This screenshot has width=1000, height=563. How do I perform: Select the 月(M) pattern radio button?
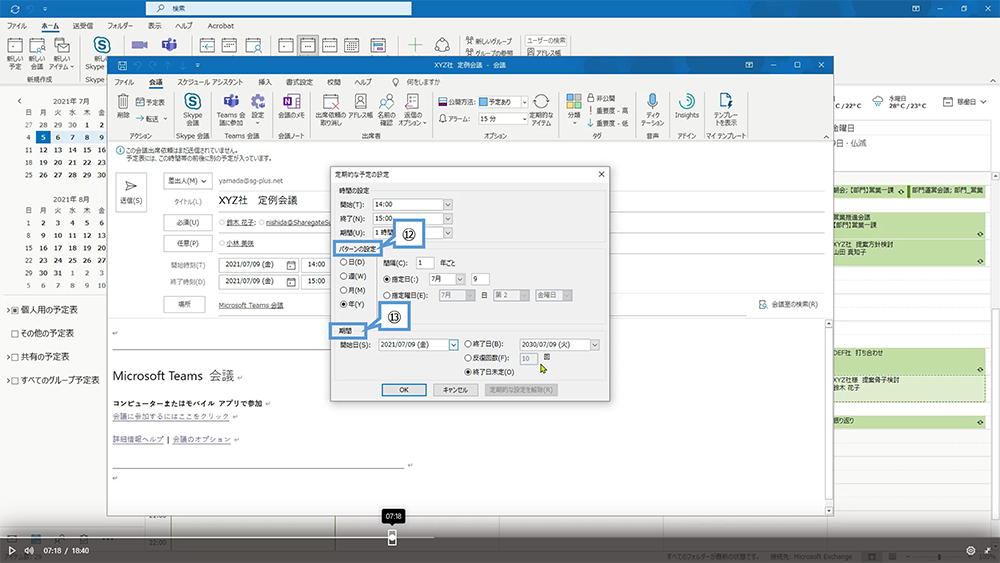point(343,289)
